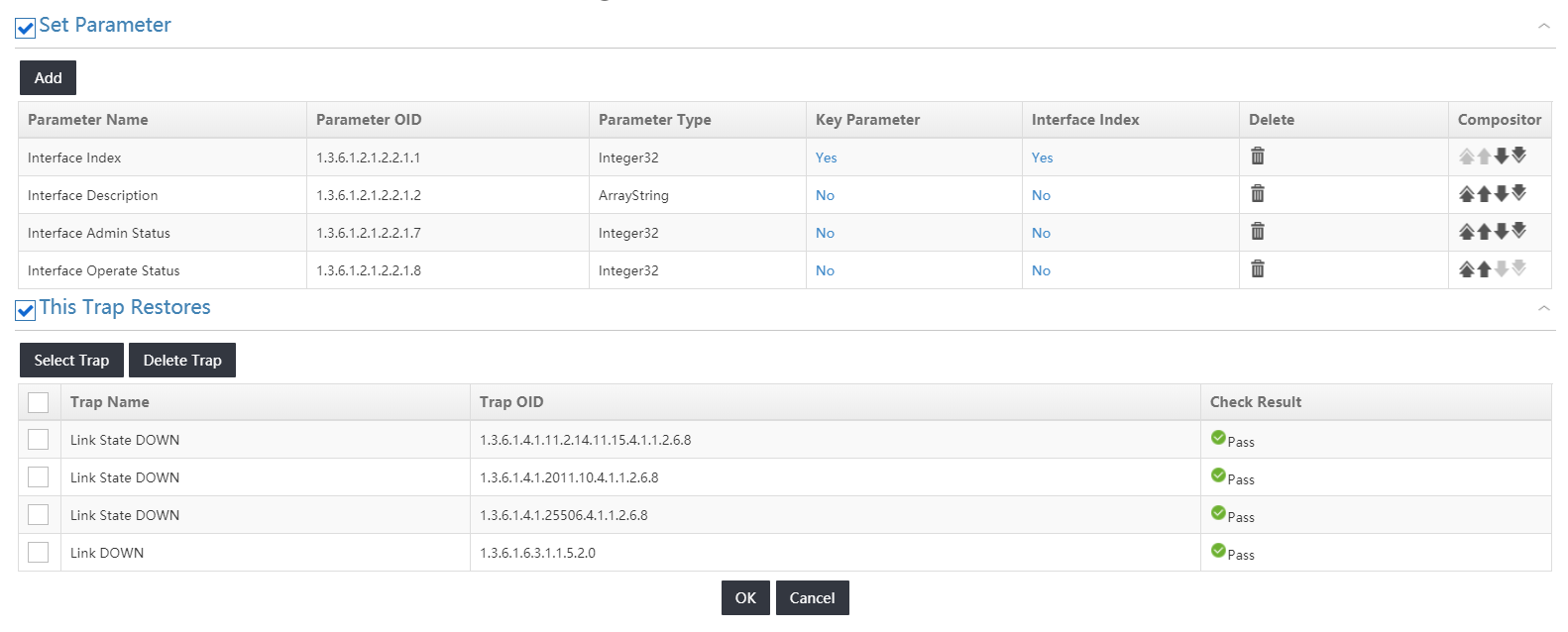Screen dimensions: 1568x632
Task: Check the trap with OID 1.3.6.1.4.1.2011.10.4.1.1.2.6.8
Action: (38, 476)
